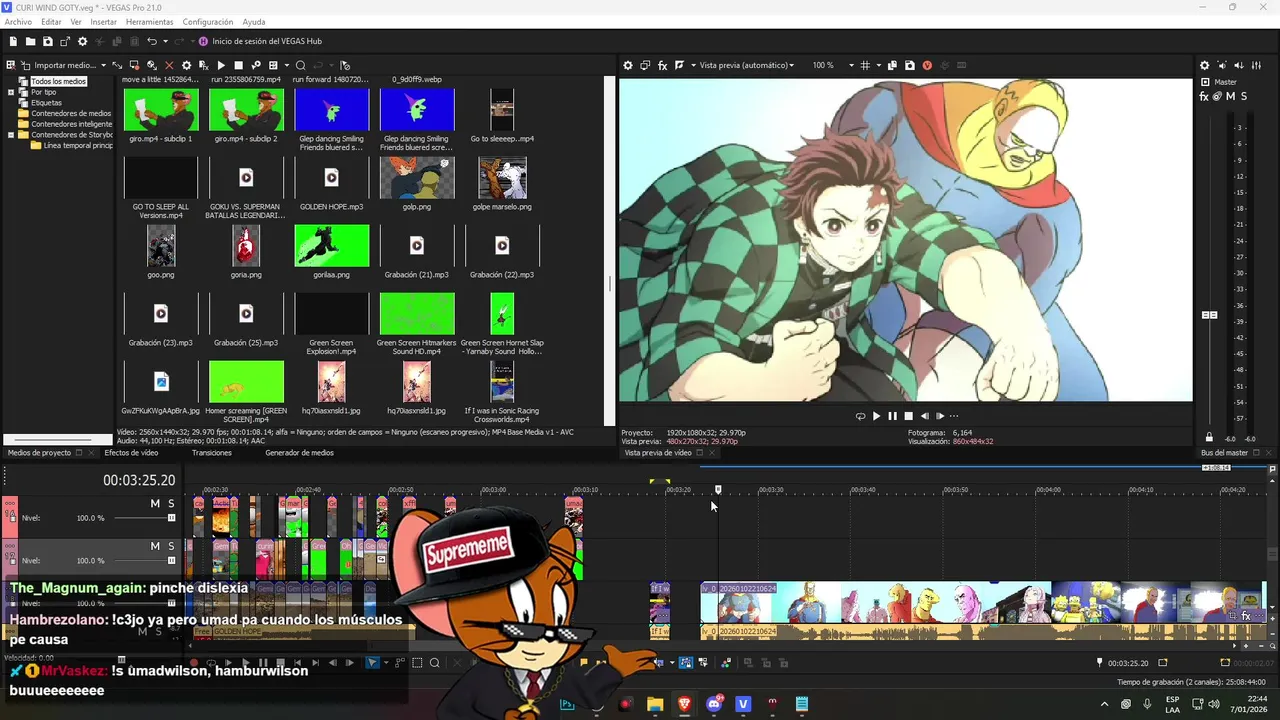Screen dimensions: 1280x720
Task: Toggle master bus lock icon
Action: [x=1209, y=437]
